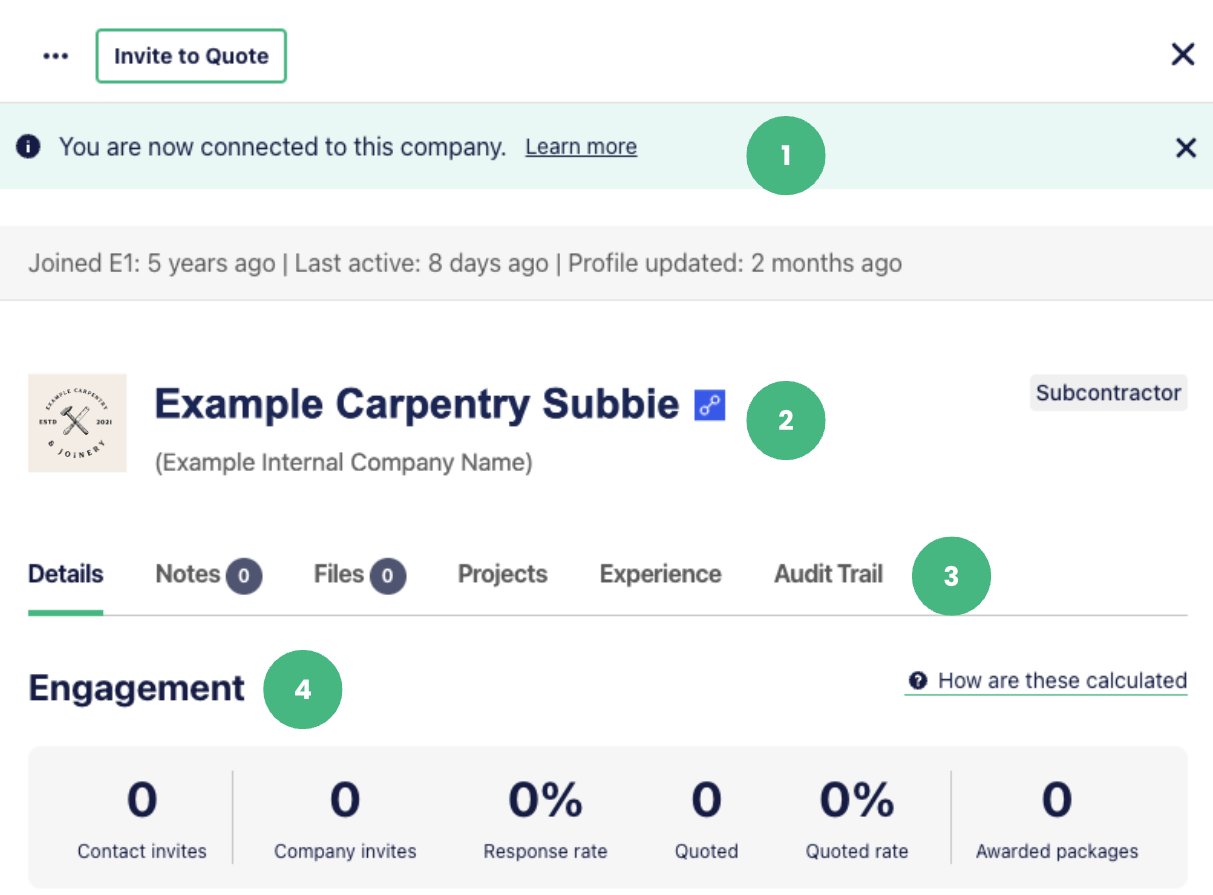Close the company profile panel
Image resolution: width=1213 pixels, height=895 pixels.
coord(1183,54)
